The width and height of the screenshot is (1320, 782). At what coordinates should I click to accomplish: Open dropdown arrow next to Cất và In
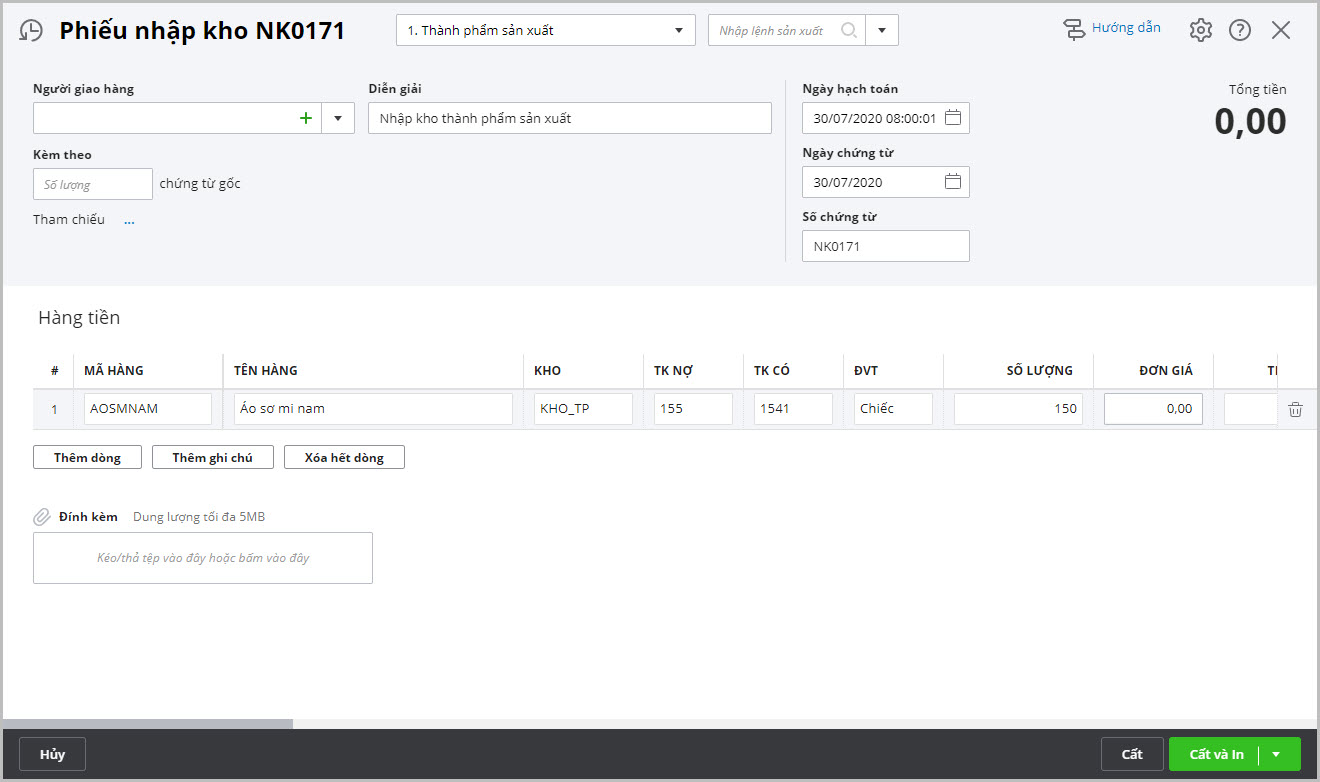click(x=1276, y=754)
